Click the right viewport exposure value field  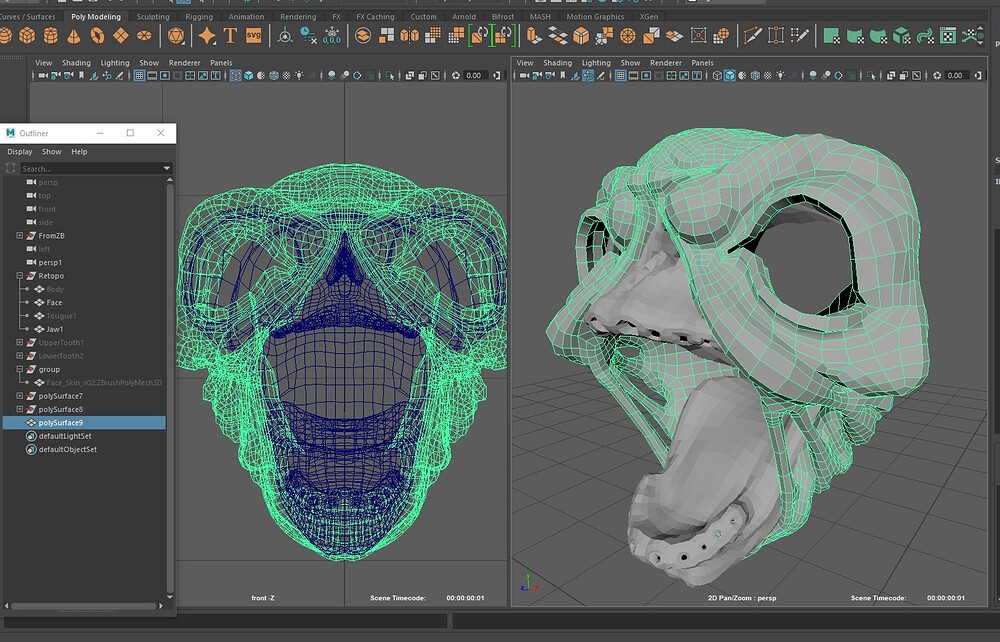(955, 75)
